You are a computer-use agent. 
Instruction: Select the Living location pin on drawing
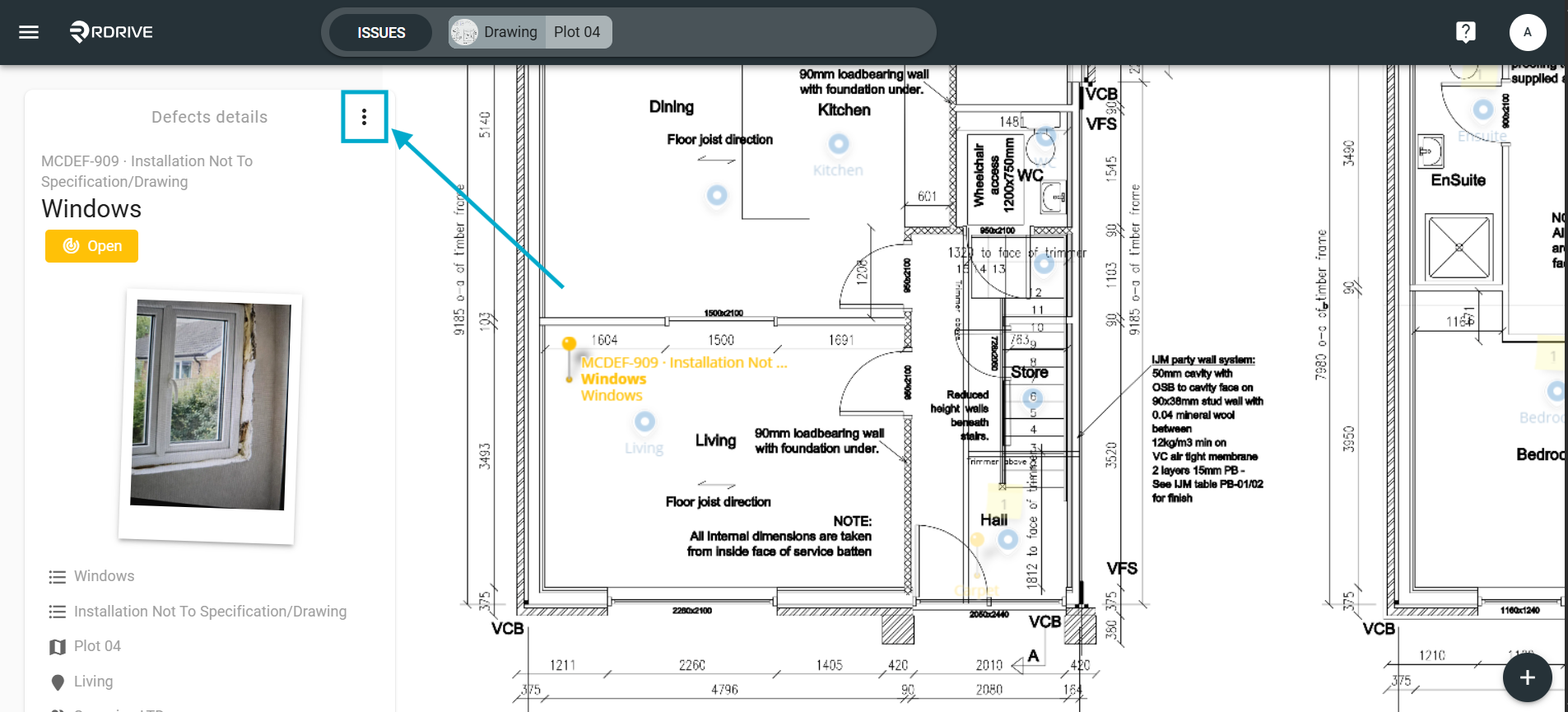pos(644,421)
